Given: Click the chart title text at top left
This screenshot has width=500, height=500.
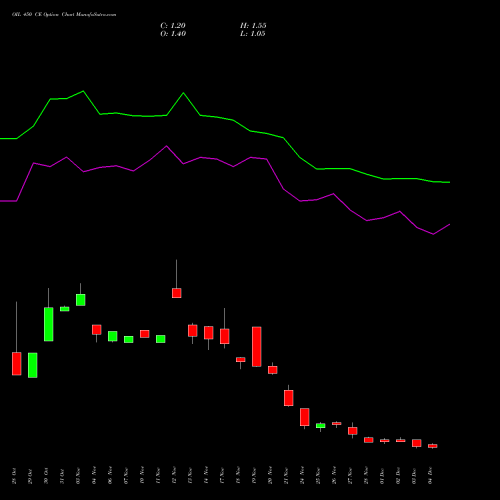Looking at the screenshot, I should 64,15.
